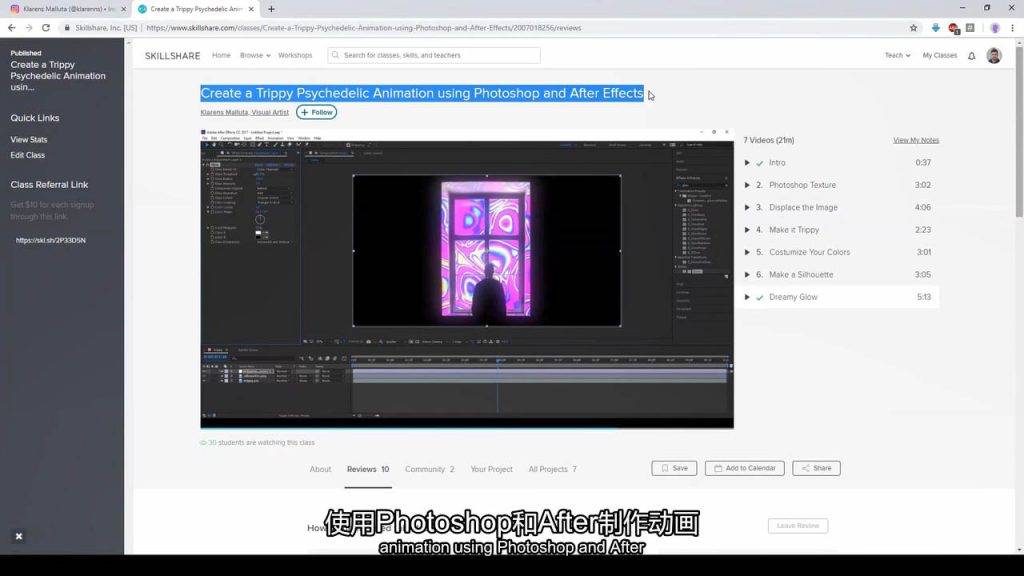
Task: Open Edit Class in the sidebar
Action: tap(27, 155)
